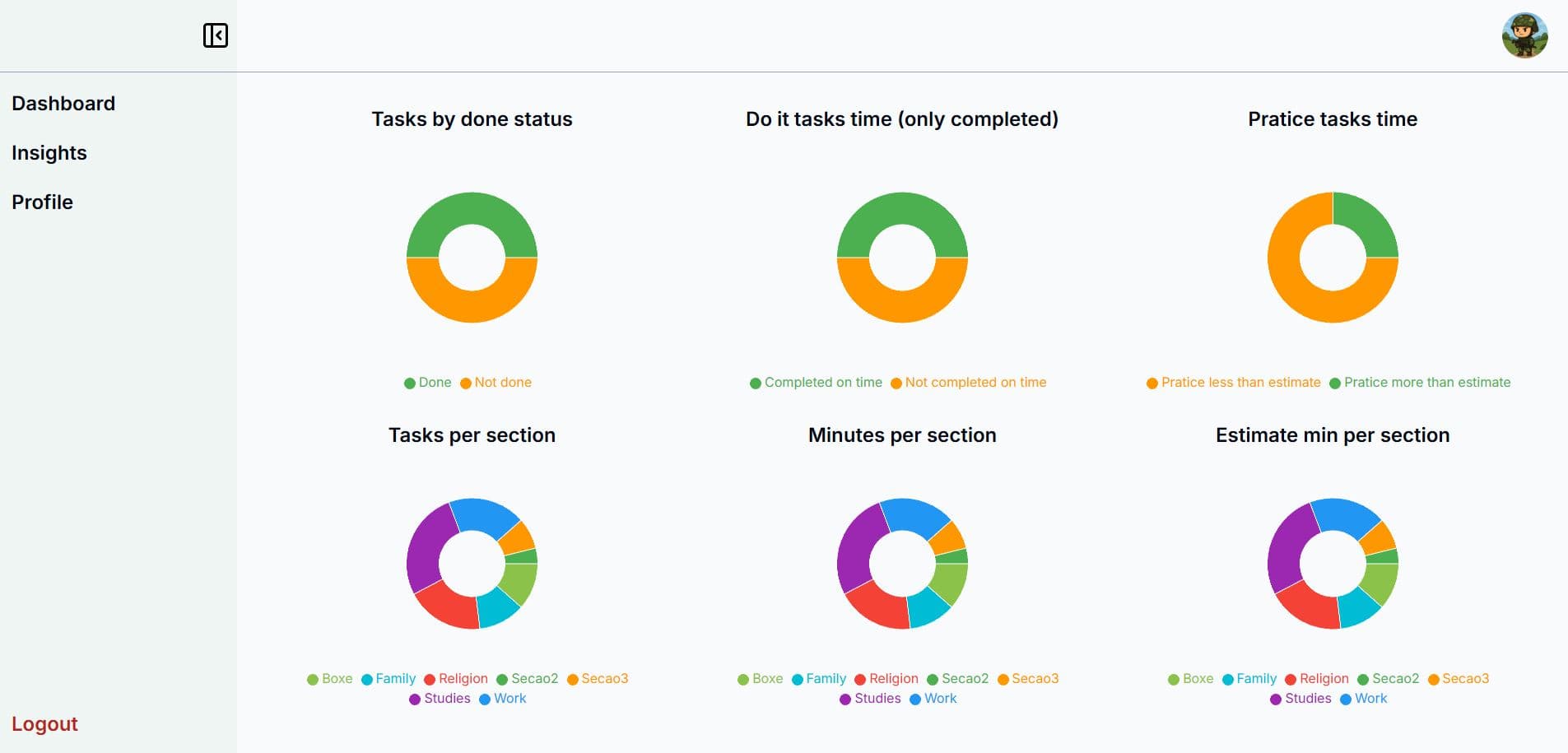Click the green Done segment of first donut
This screenshot has height=753, width=1568.
tap(472, 208)
